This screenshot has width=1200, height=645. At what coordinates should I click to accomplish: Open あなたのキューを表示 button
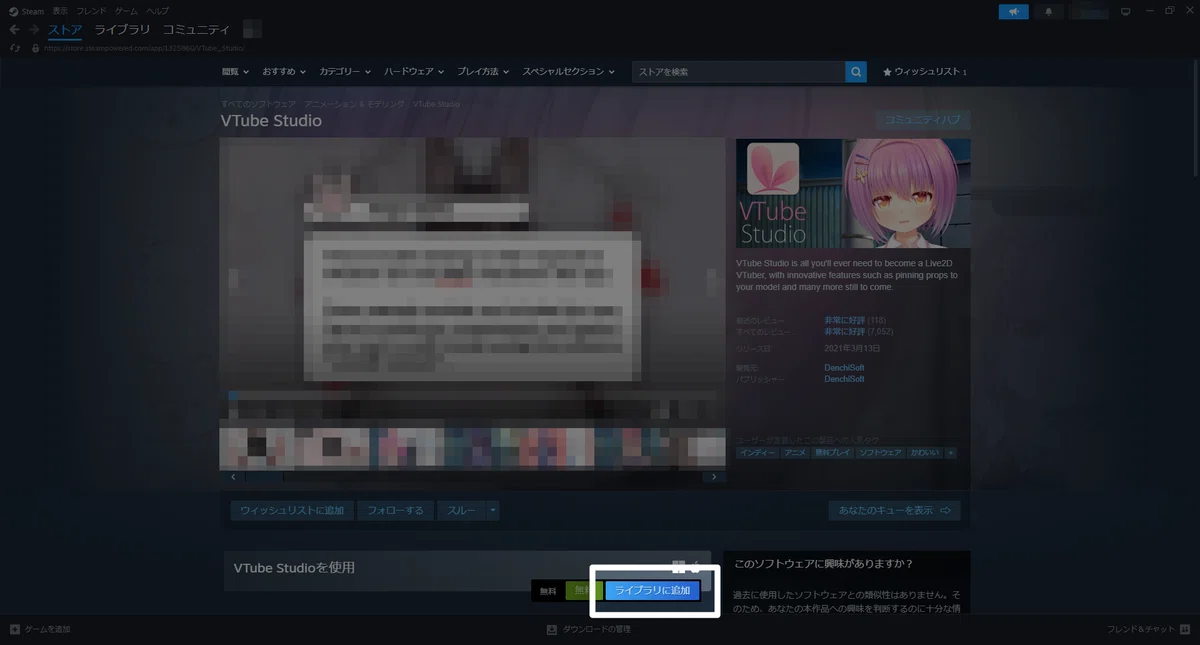894,510
